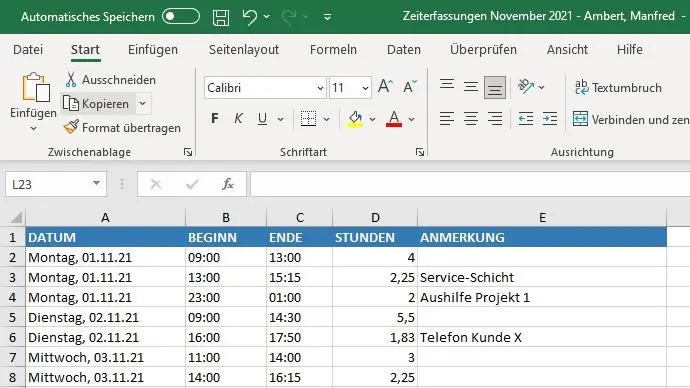Viewport: 690px width, 388px height.
Task: Toggle bottom vertical alignment button
Action: [x=495, y=88]
